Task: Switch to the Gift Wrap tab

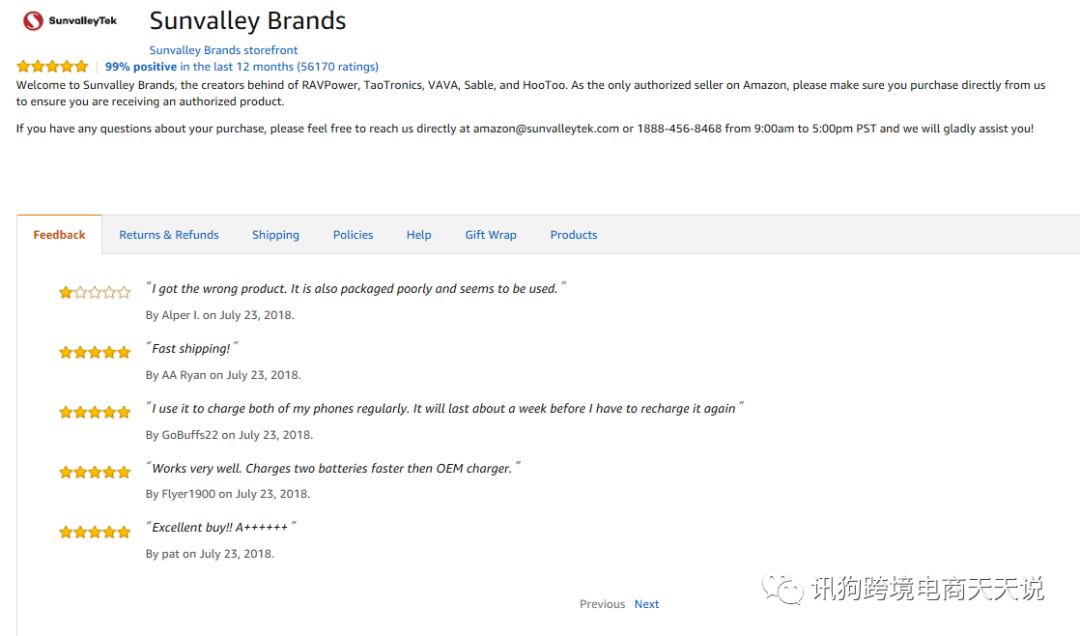Action: tap(491, 235)
